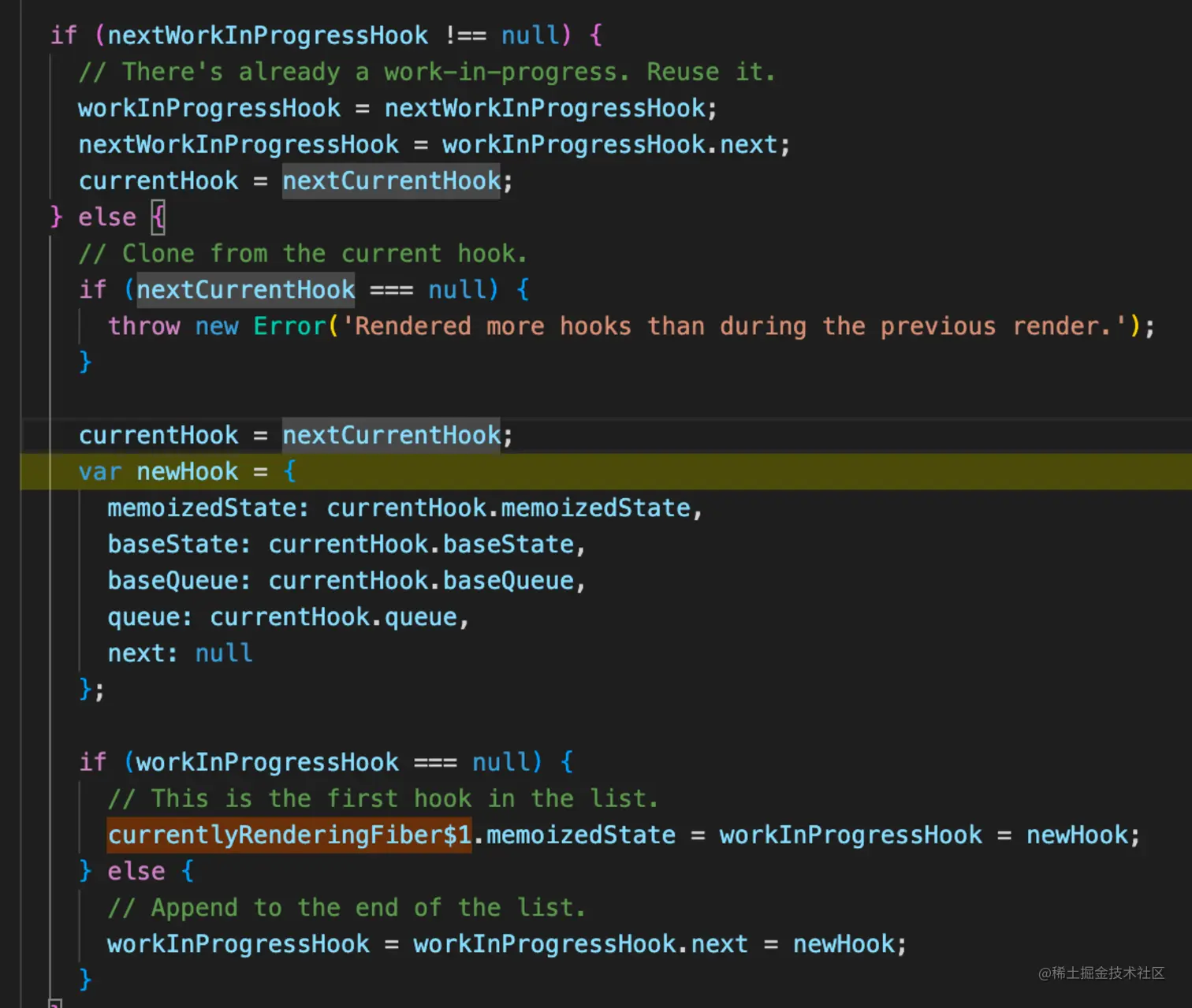
Task: Click ".memoizedState" after currentlyRenderingFiber$1
Action: (574, 835)
